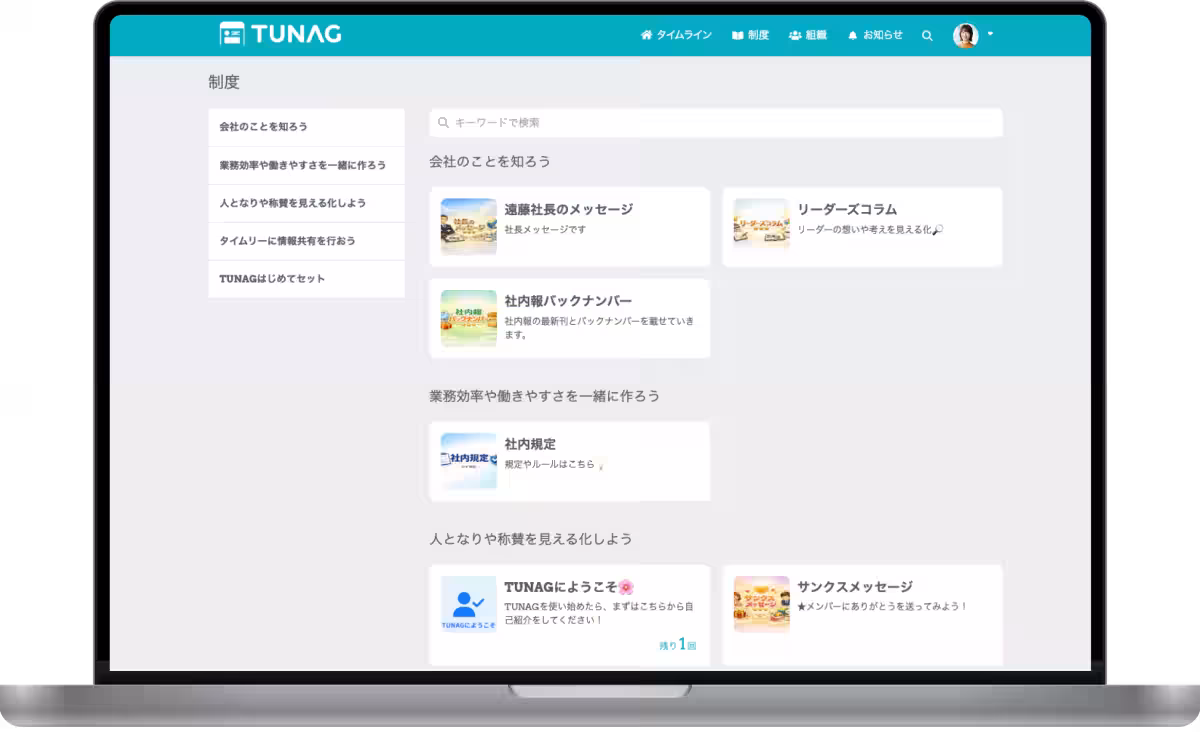Open サンクスメッセージ card title
Viewport: 1200px width, 732px height.
(855, 586)
